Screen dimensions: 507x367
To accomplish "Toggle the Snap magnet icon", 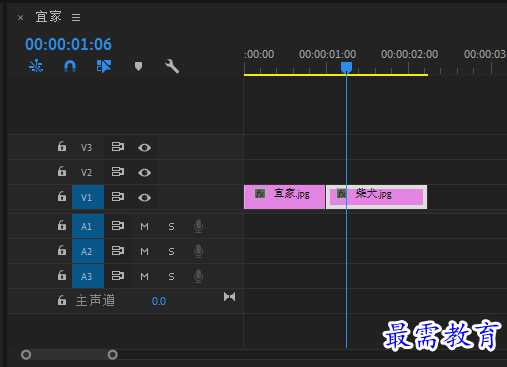I will point(70,66).
